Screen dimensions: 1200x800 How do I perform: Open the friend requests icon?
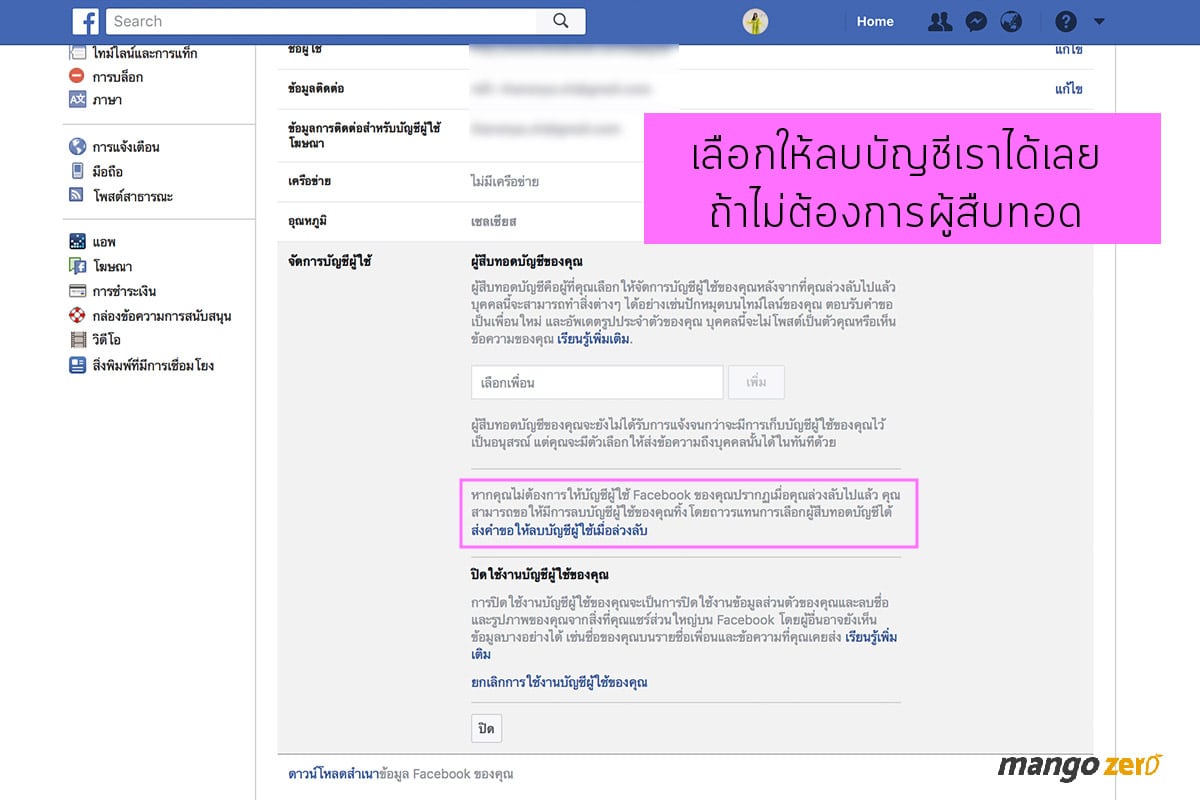(939, 22)
